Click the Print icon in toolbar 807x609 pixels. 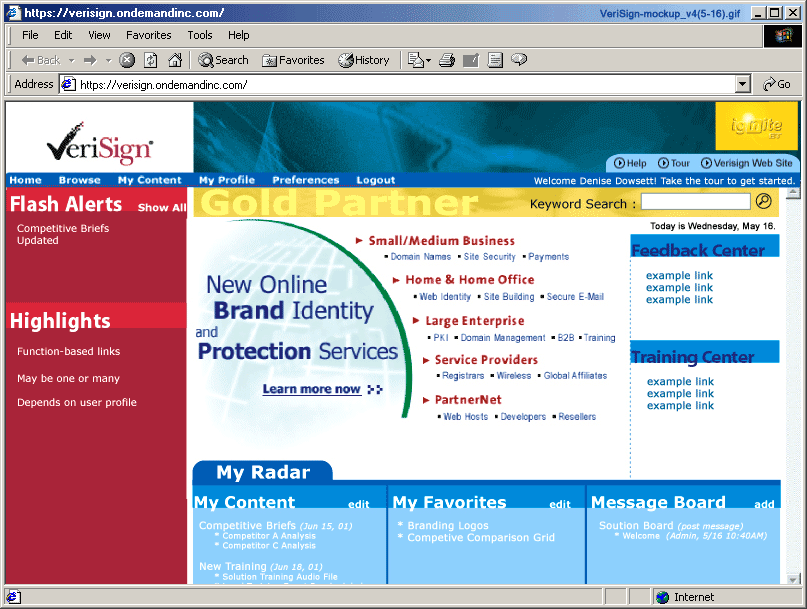[x=447, y=60]
